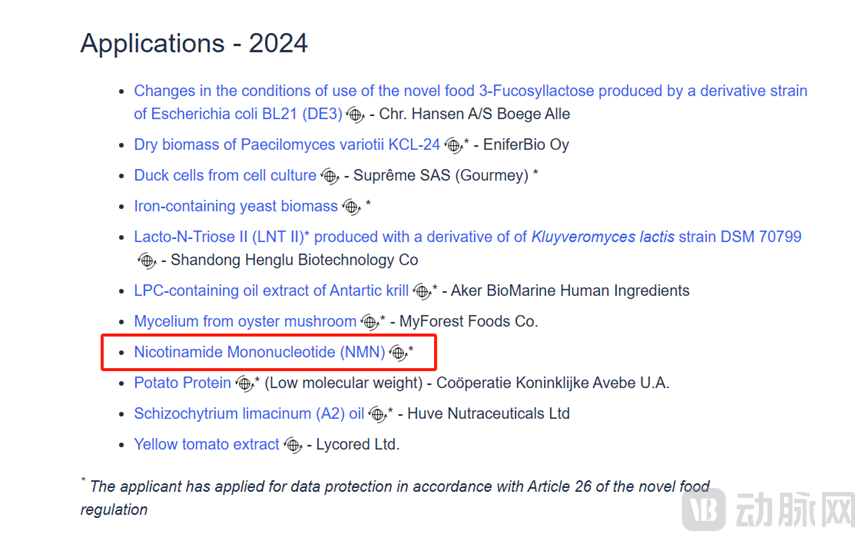Open the Yellow tomato extract link
865x541 pixels.
tap(207, 444)
